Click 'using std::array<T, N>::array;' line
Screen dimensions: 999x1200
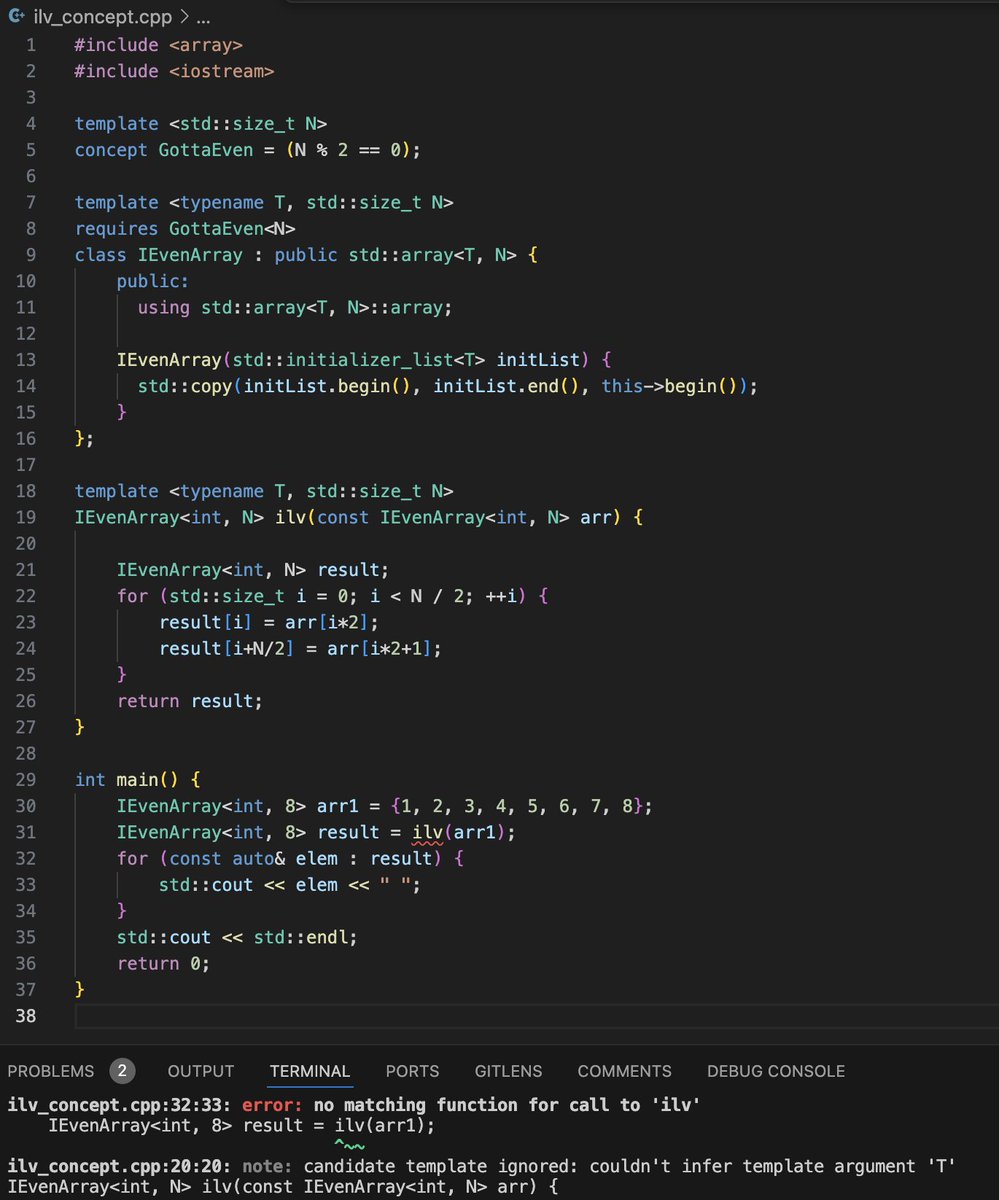[295, 307]
